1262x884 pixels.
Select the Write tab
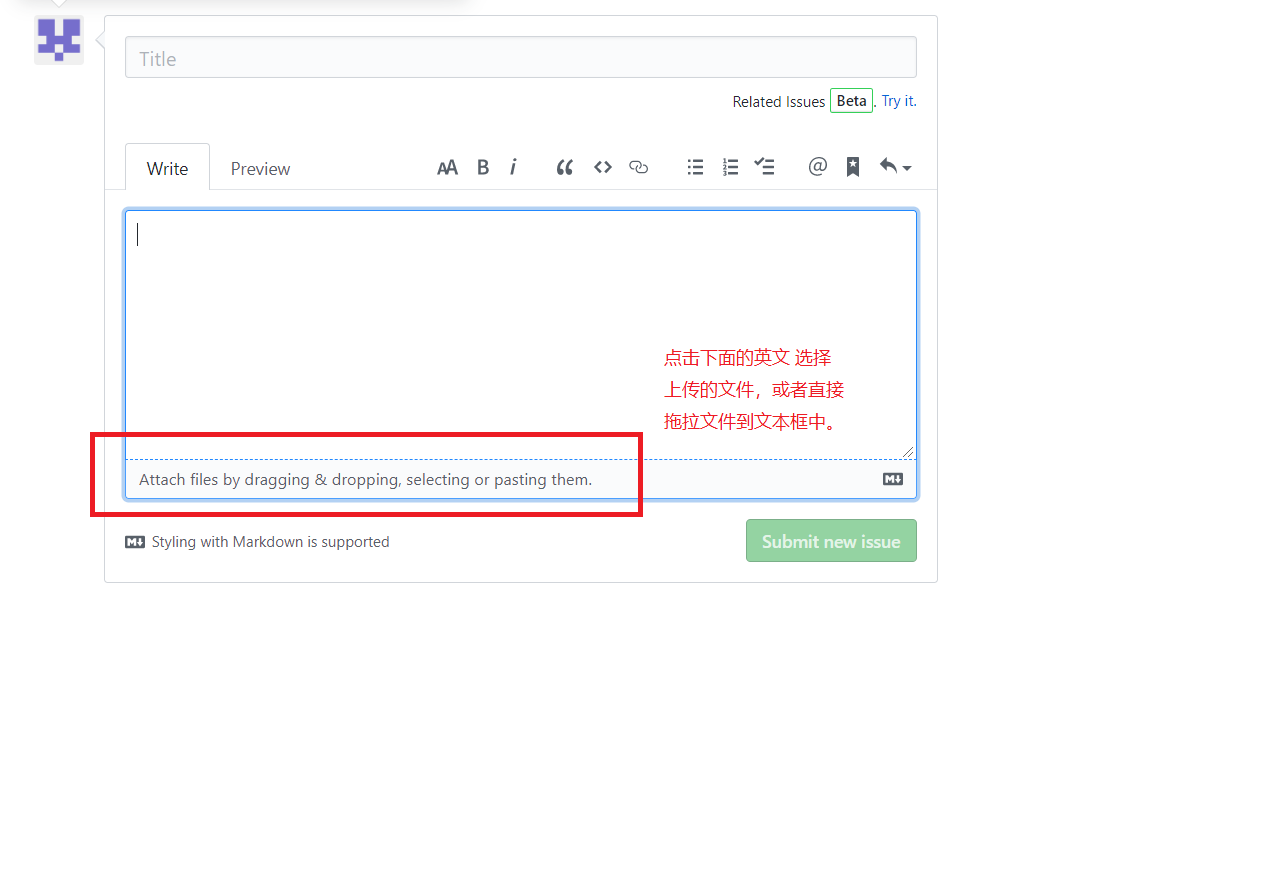click(x=167, y=168)
